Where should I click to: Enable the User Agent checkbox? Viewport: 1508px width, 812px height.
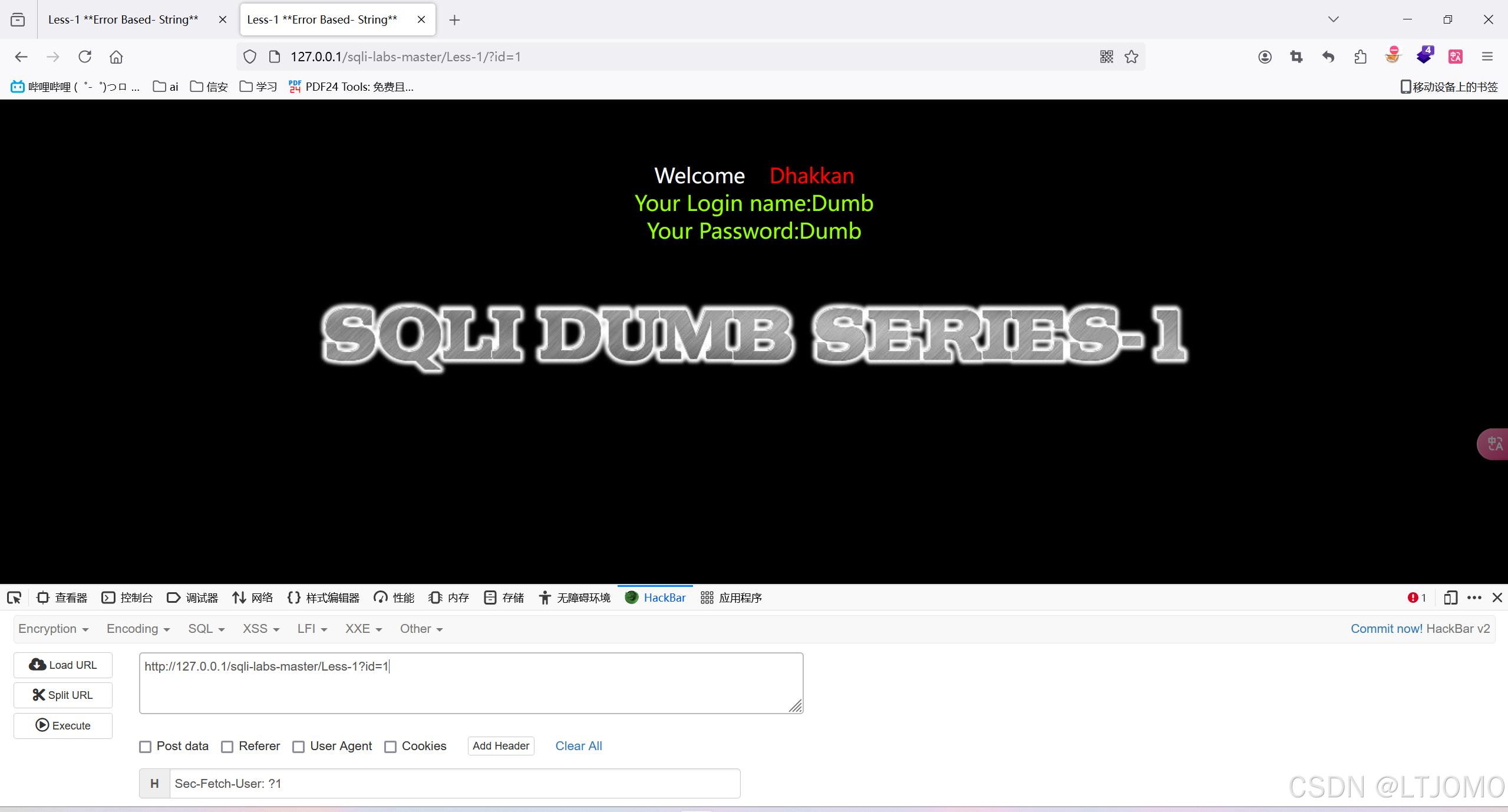299,747
